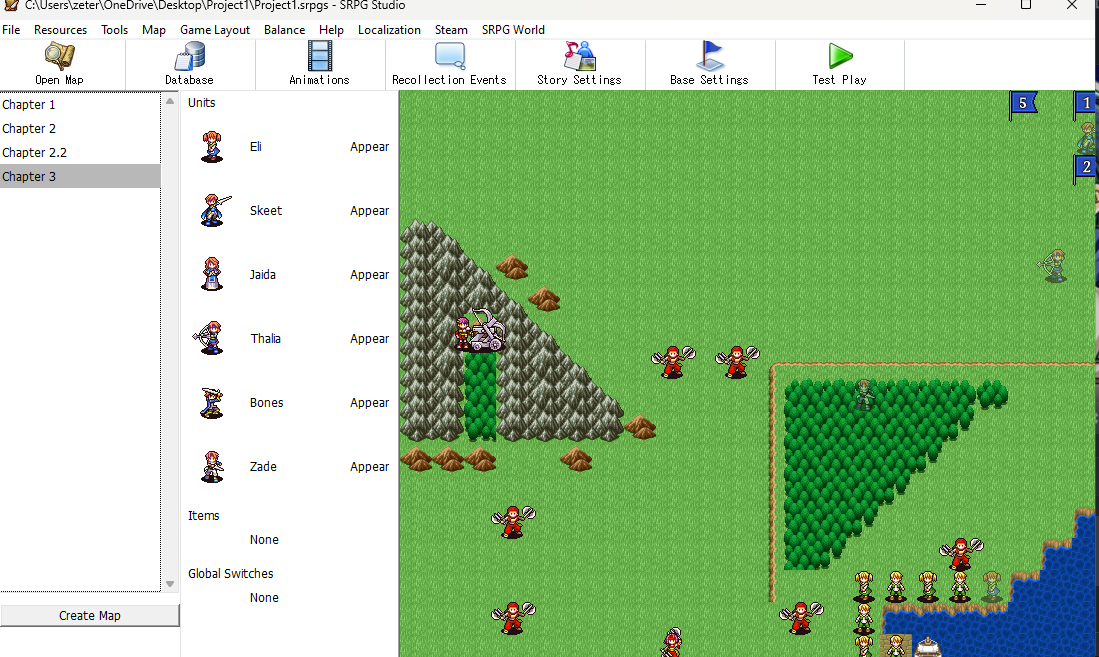
Task: Click the map list scroll-up arrow
Action: (x=170, y=102)
